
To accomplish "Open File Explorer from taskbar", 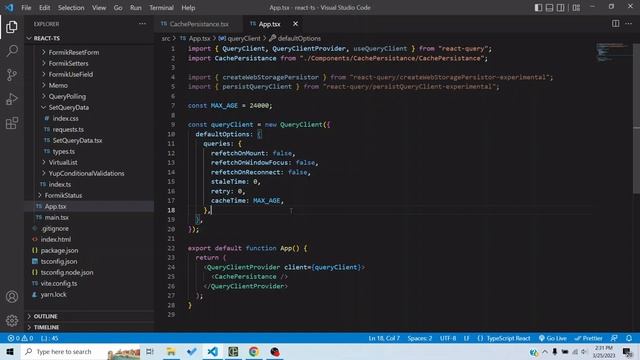I will point(171,351).
